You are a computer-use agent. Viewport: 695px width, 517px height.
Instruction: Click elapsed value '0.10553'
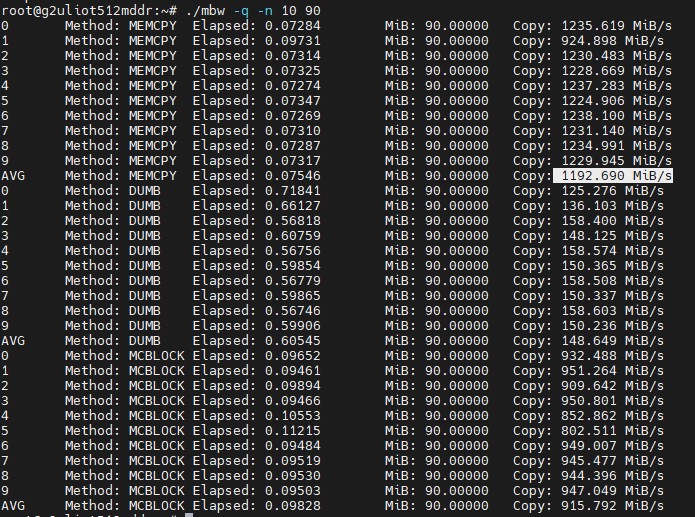click(x=293, y=415)
